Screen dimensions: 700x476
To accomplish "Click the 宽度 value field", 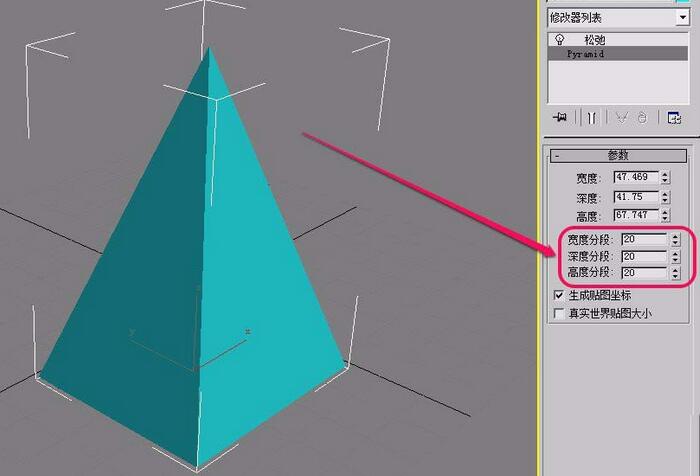I will pyautogui.click(x=637, y=177).
